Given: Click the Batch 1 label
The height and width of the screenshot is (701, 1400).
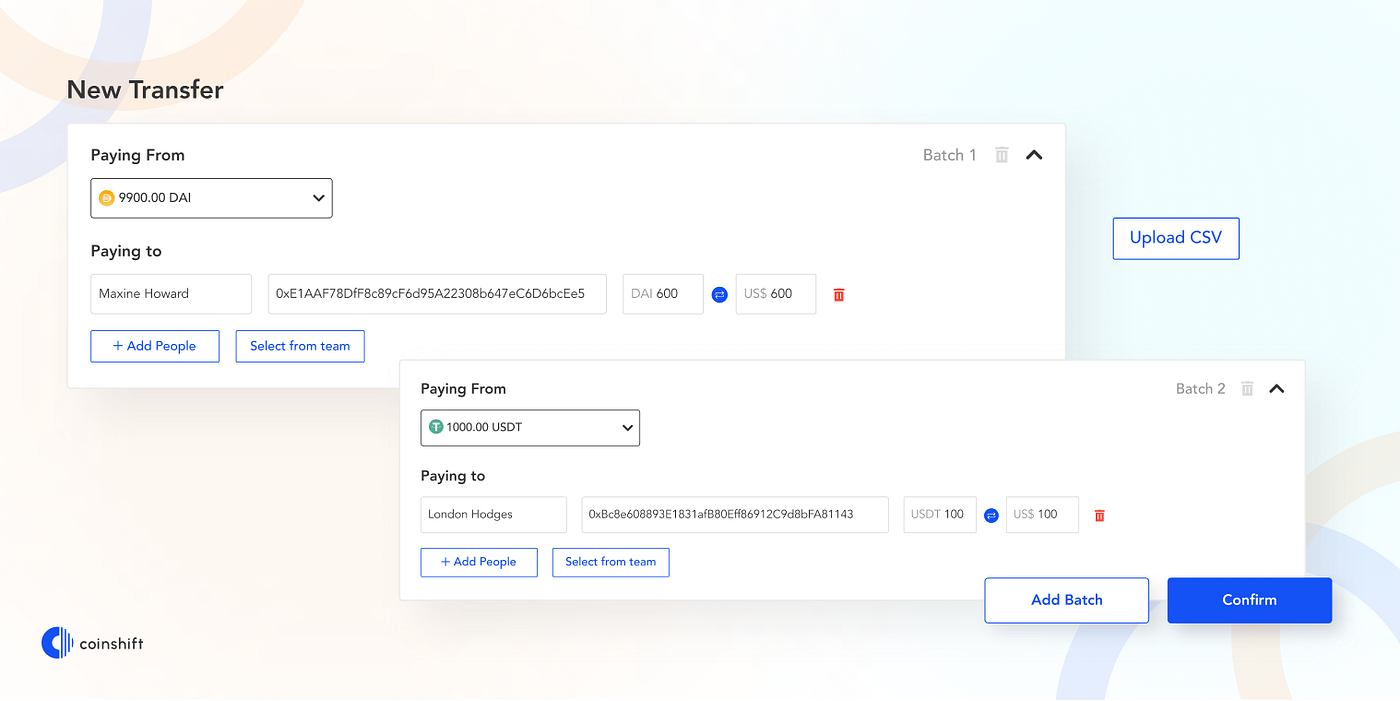Looking at the screenshot, I should pyautogui.click(x=949, y=155).
